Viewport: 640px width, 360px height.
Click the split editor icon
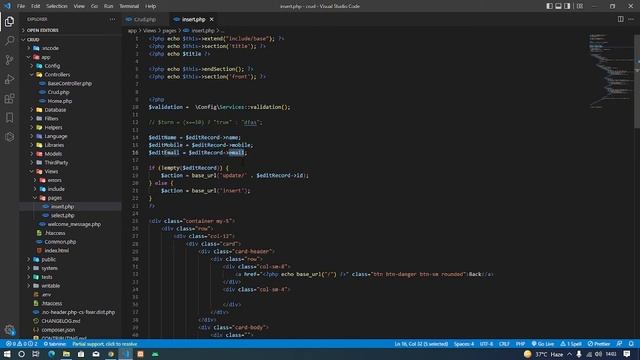point(620,19)
